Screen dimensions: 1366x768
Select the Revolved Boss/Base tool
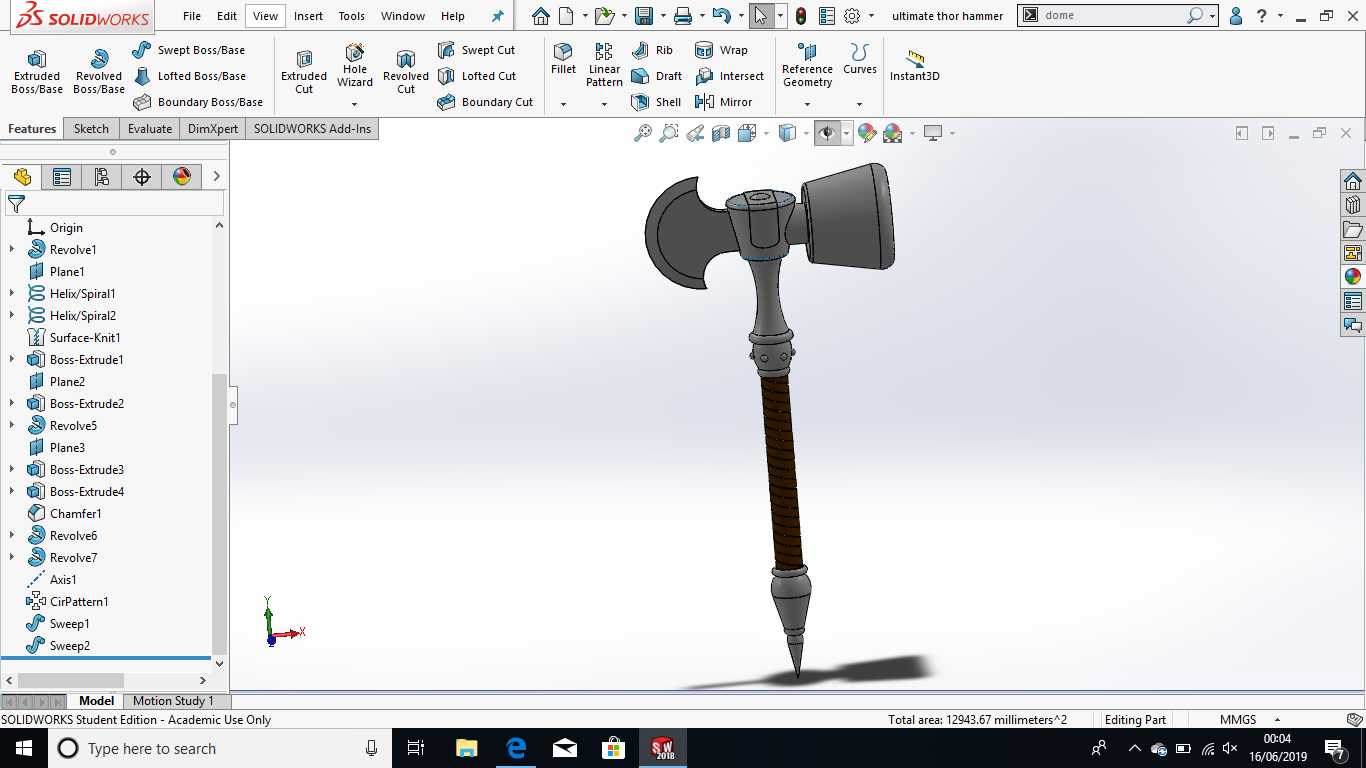(x=99, y=72)
